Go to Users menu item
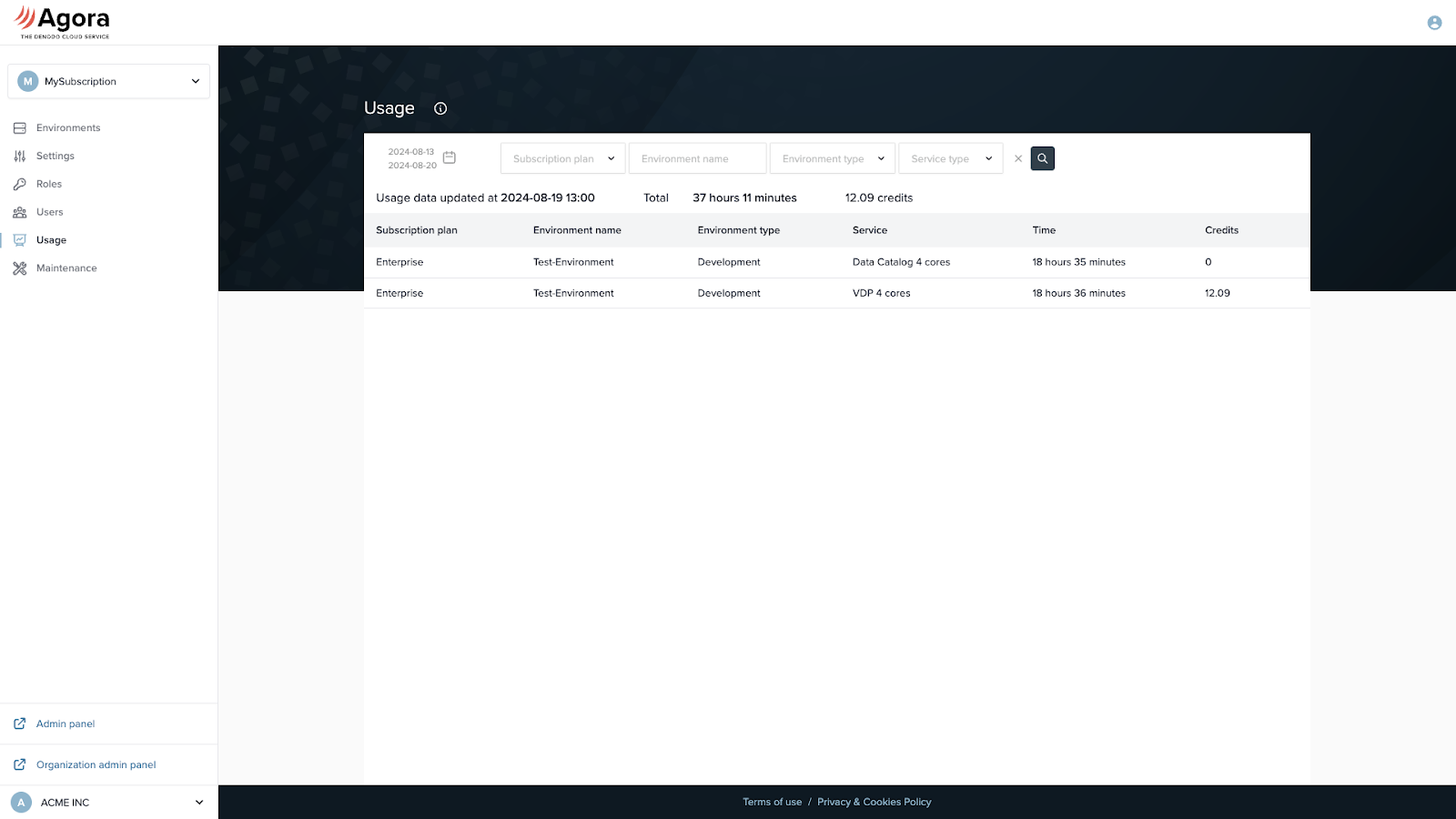The height and width of the screenshot is (819, 1456). click(x=50, y=213)
